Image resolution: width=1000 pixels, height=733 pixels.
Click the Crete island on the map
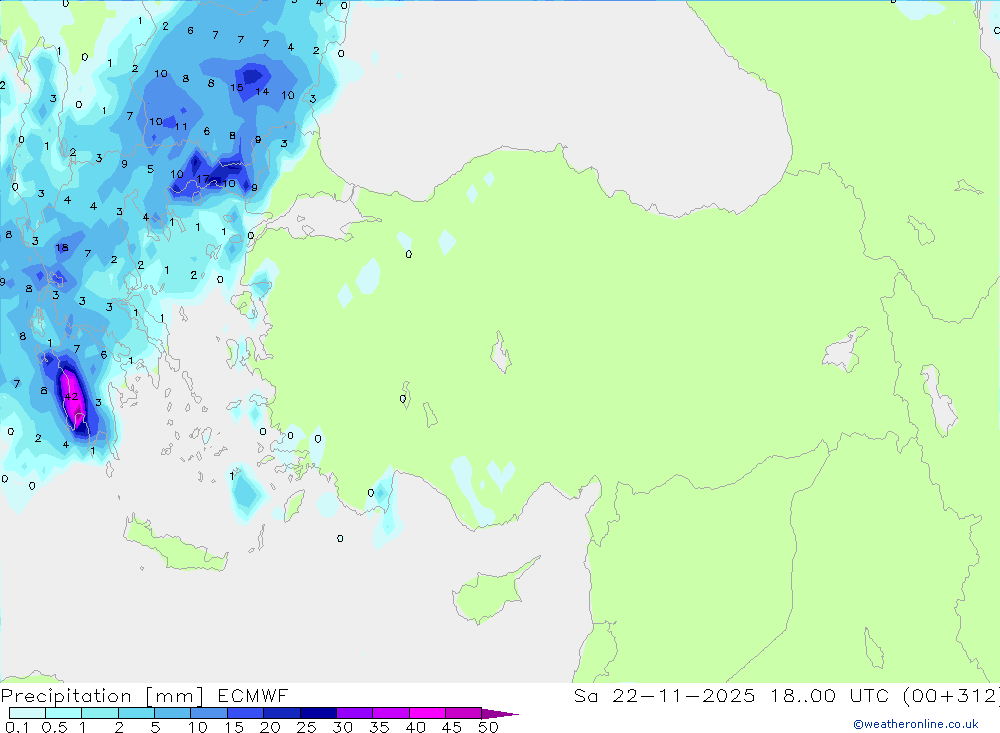pyautogui.click(x=175, y=545)
